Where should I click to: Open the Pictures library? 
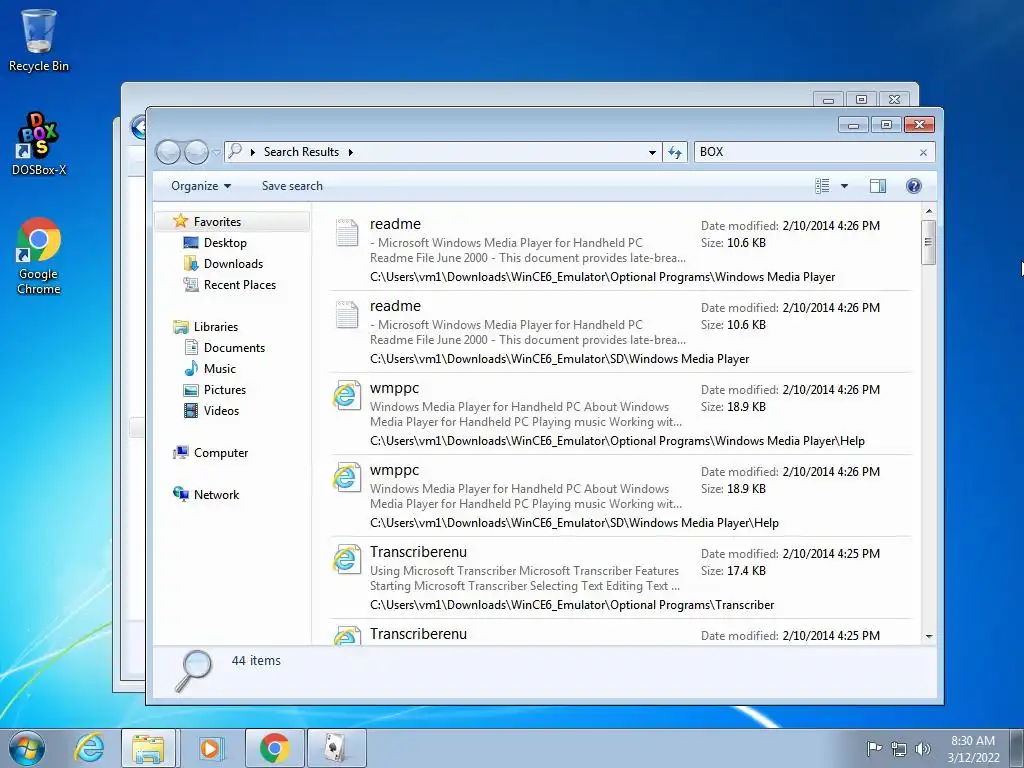225,389
